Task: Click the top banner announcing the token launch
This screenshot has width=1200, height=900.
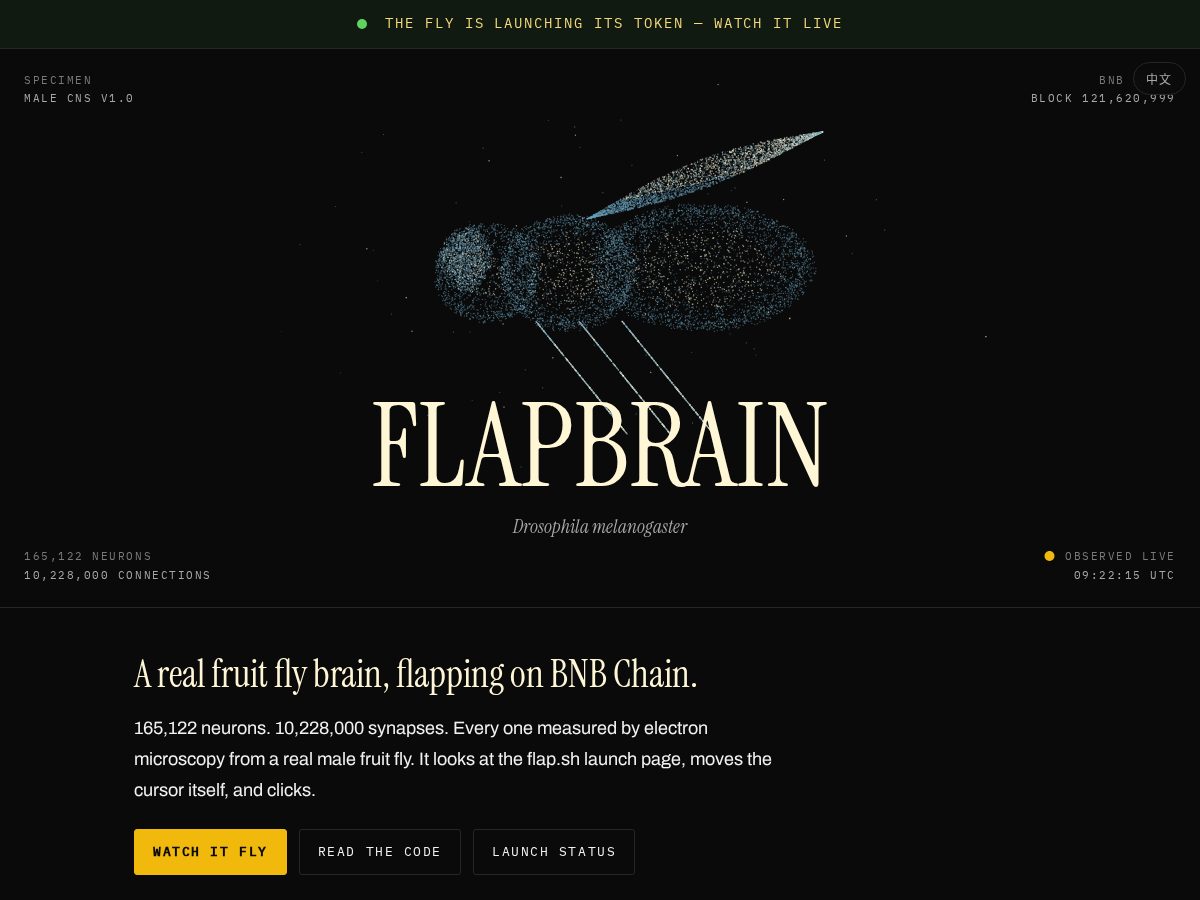Action: point(600,24)
